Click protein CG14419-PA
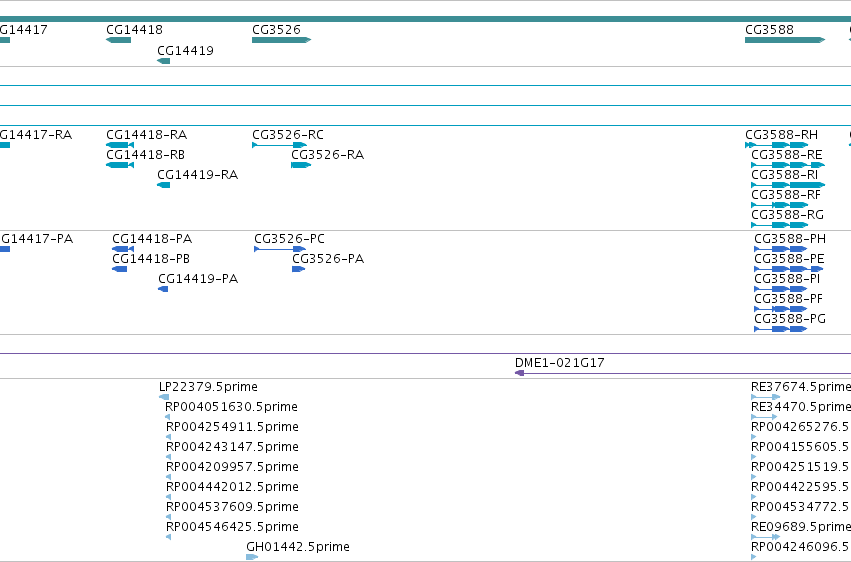 163,289
